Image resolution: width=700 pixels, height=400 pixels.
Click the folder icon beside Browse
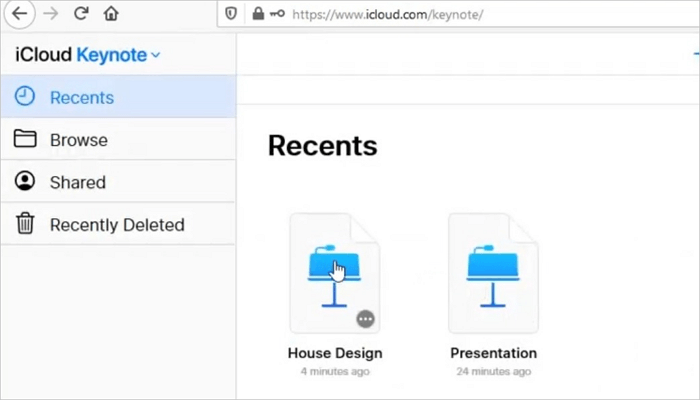pos(25,138)
